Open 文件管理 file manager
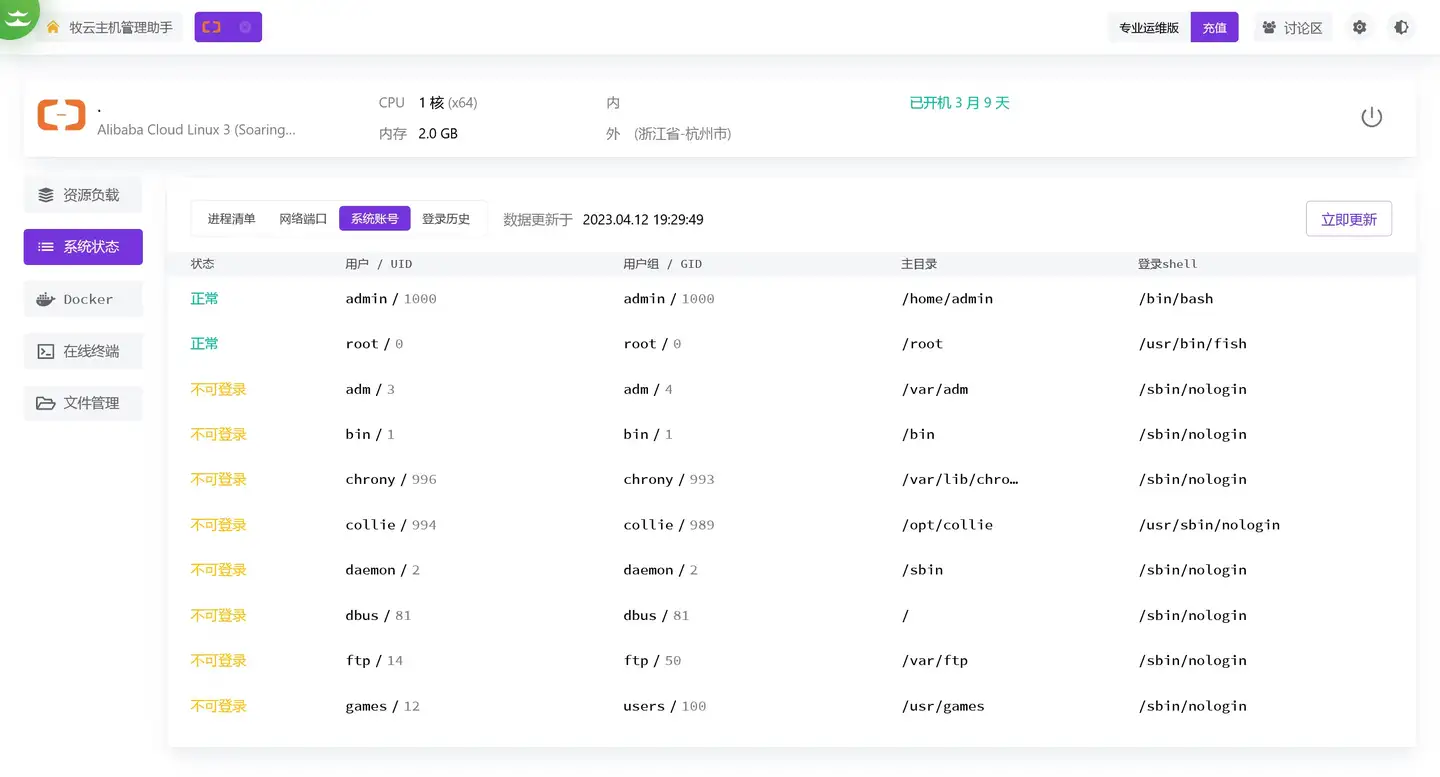This screenshot has height=777, width=1440. pos(83,403)
